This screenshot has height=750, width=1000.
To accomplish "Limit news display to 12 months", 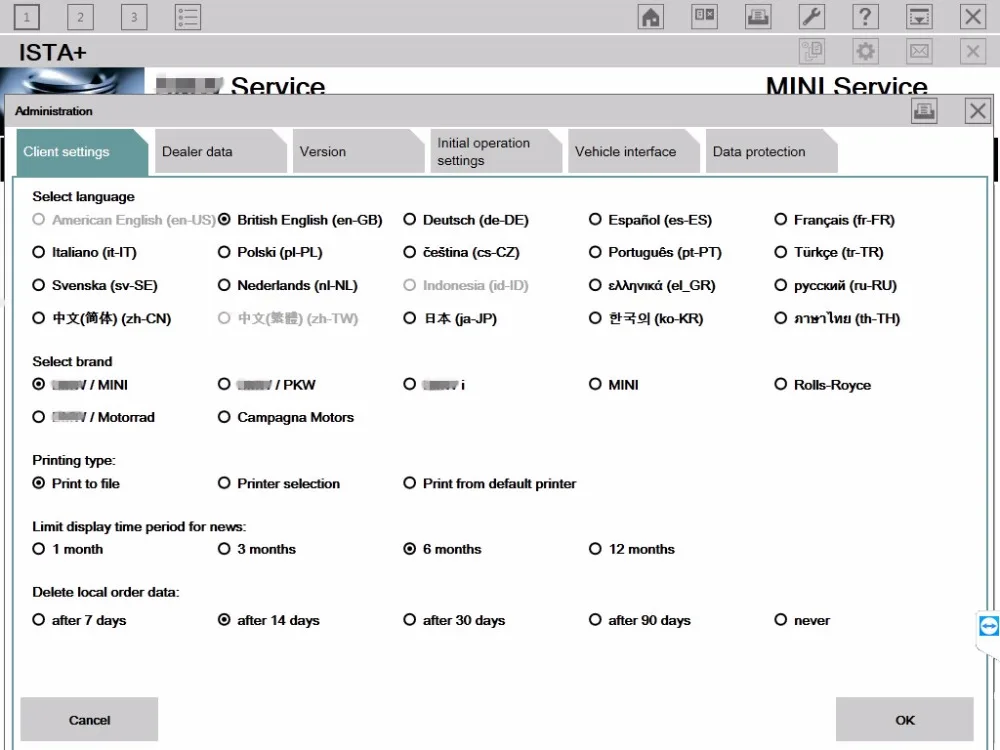I will (632, 549).
